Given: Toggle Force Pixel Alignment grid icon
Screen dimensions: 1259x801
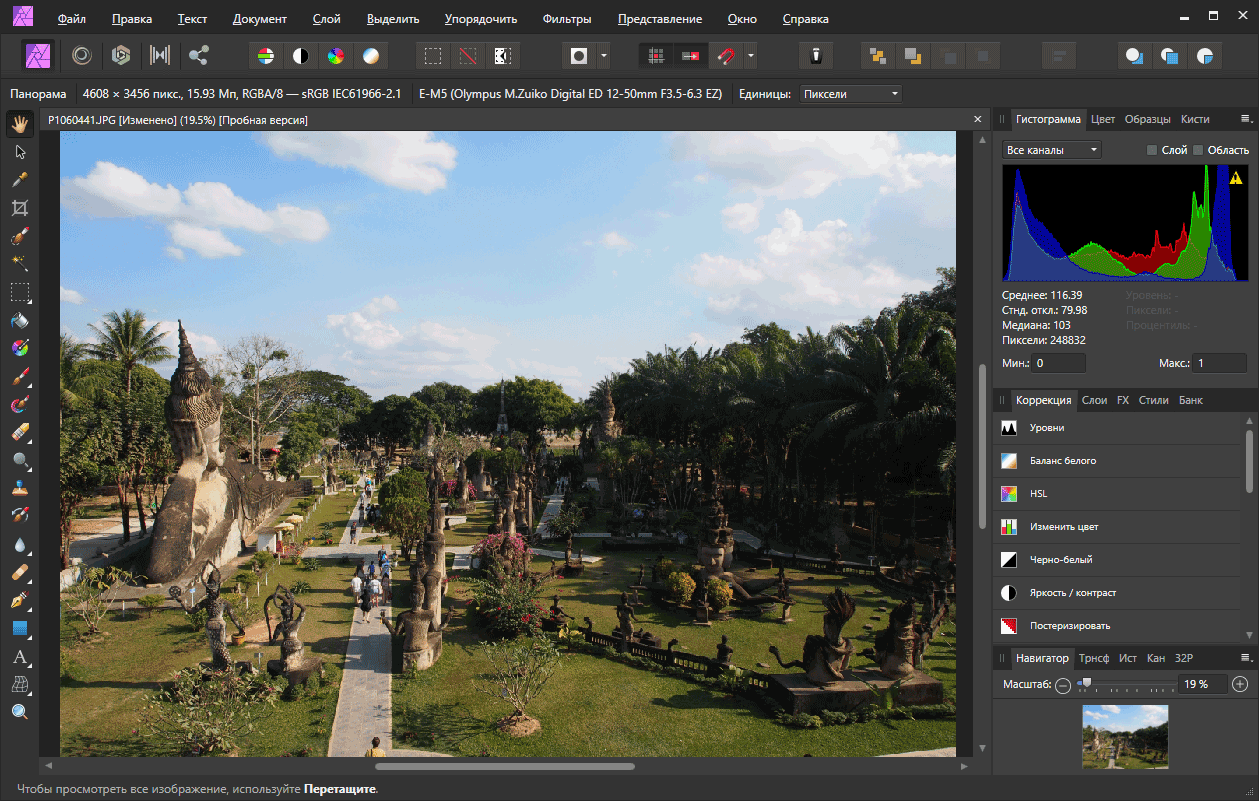Looking at the screenshot, I should coord(656,56).
